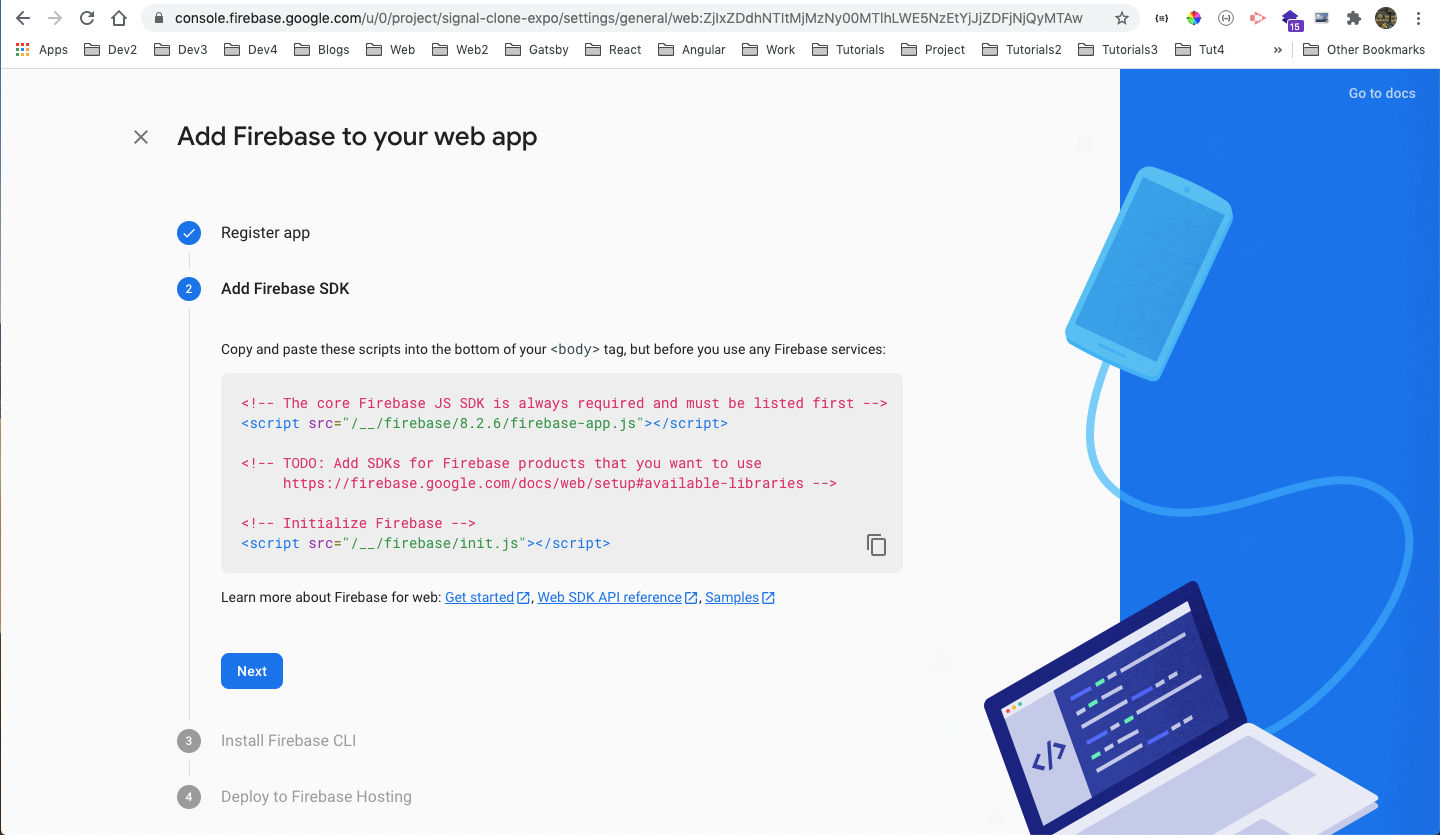Open the Get started link

[487, 597]
